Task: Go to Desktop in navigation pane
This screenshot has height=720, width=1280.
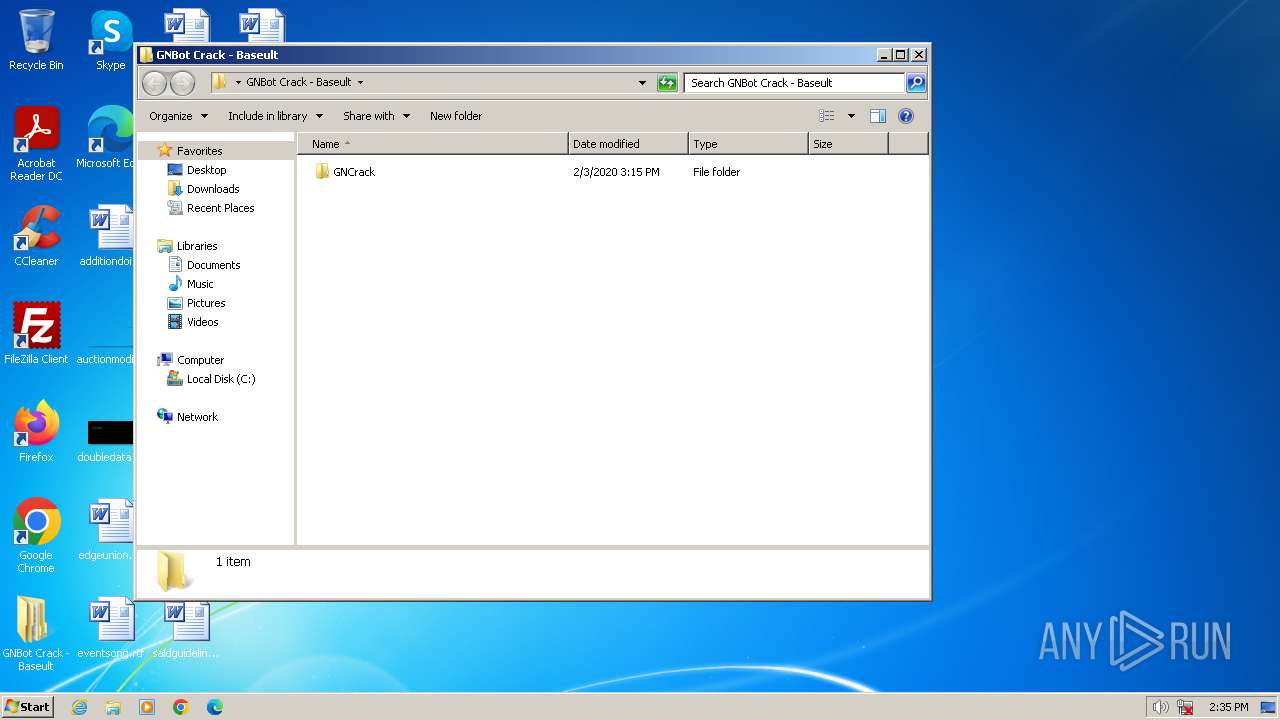Action: (x=206, y=170)
